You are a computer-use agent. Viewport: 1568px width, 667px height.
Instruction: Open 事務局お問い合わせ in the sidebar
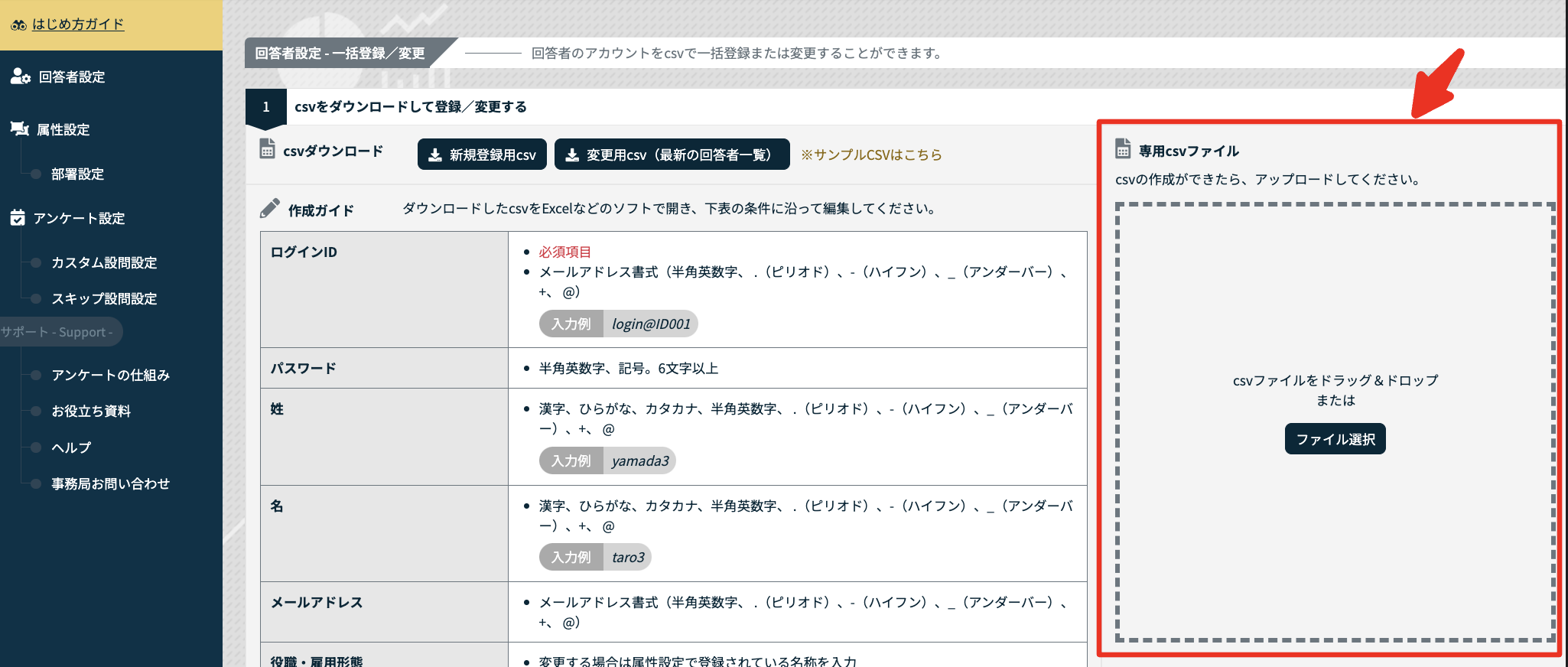coord(110,484)
